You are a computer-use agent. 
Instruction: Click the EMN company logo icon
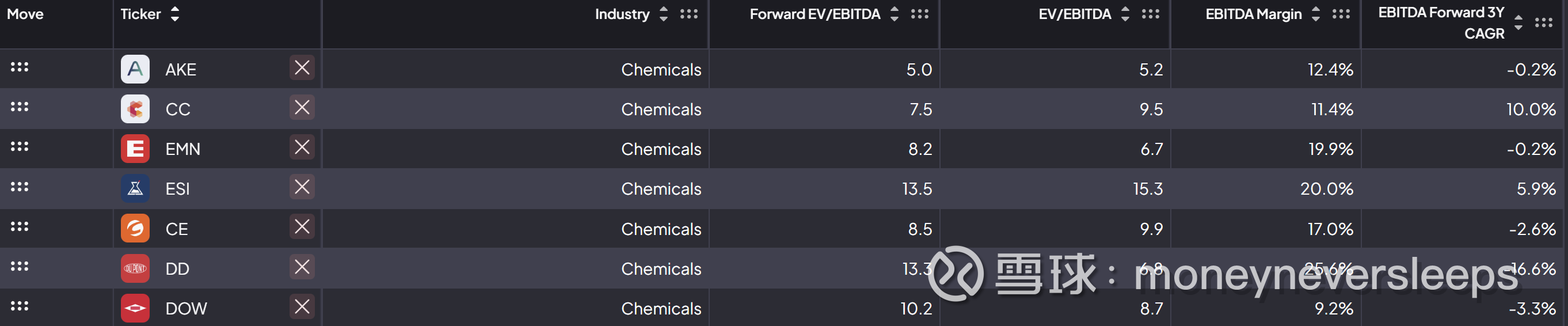point(135,149)
